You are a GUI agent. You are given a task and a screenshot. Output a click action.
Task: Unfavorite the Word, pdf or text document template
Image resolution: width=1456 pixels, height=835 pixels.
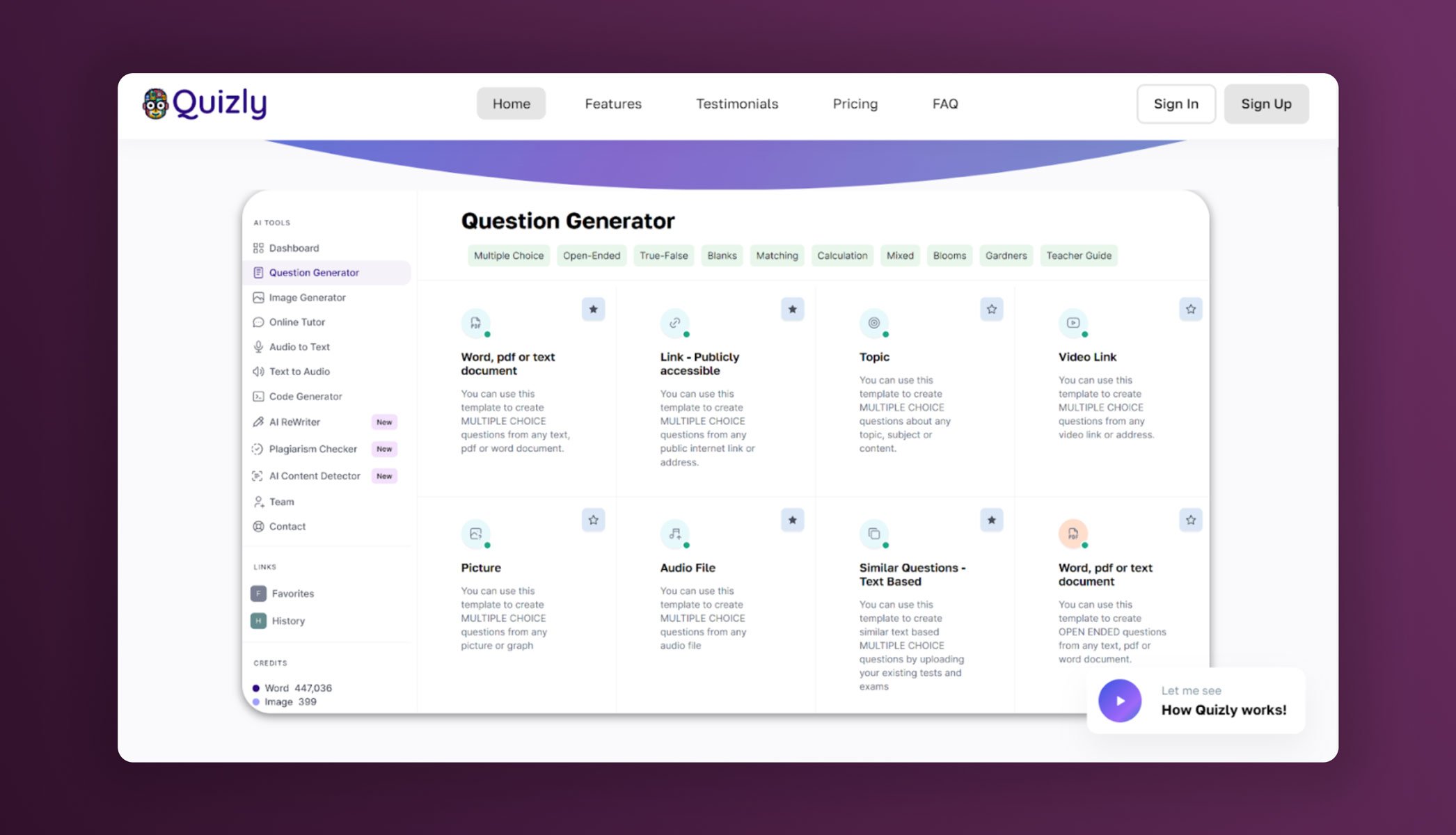pyautogui.click(x=593, y=309)
